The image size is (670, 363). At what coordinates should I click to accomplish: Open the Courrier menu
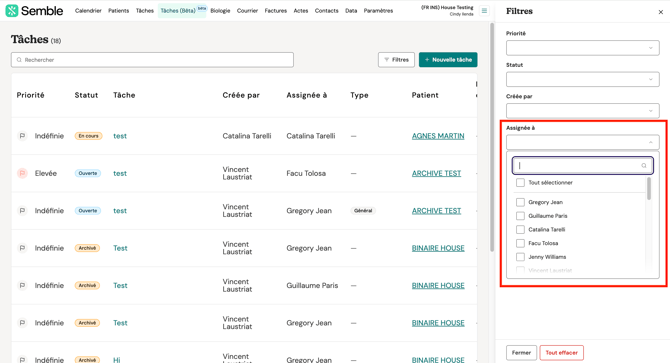pos(247,11)
